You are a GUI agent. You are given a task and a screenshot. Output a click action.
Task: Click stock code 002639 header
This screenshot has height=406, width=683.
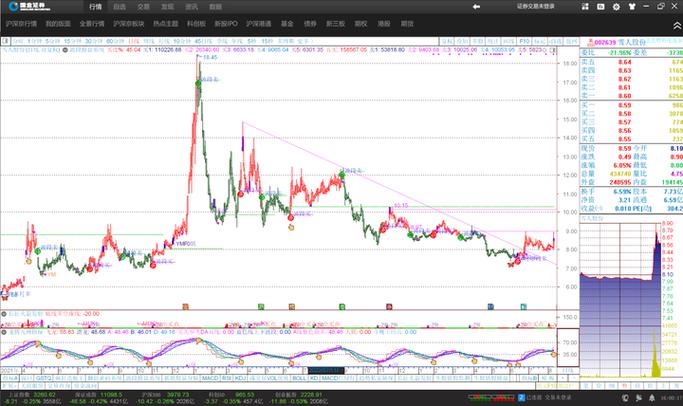(x=605, y=42)
